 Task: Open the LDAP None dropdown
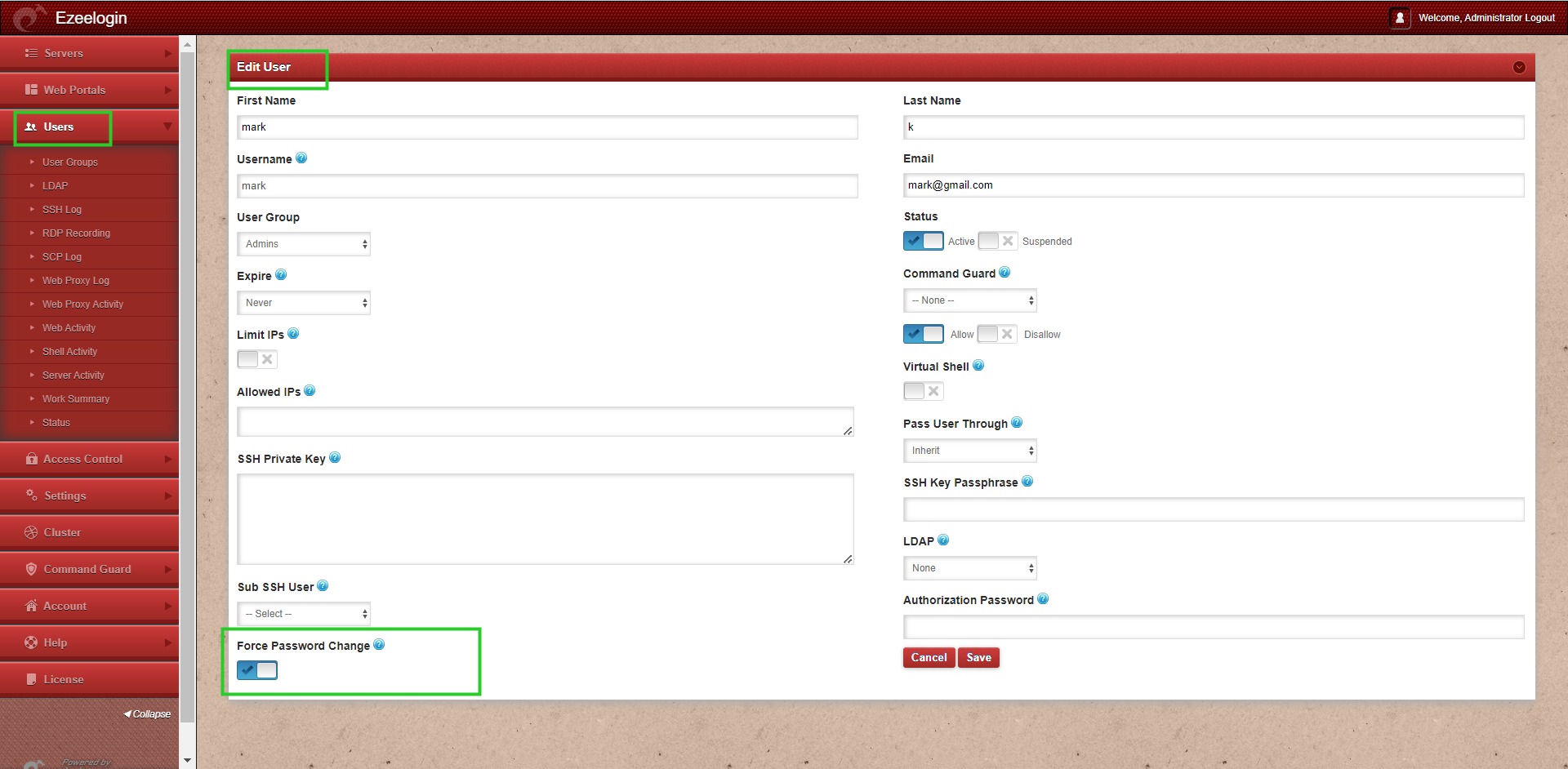(970, 568)
